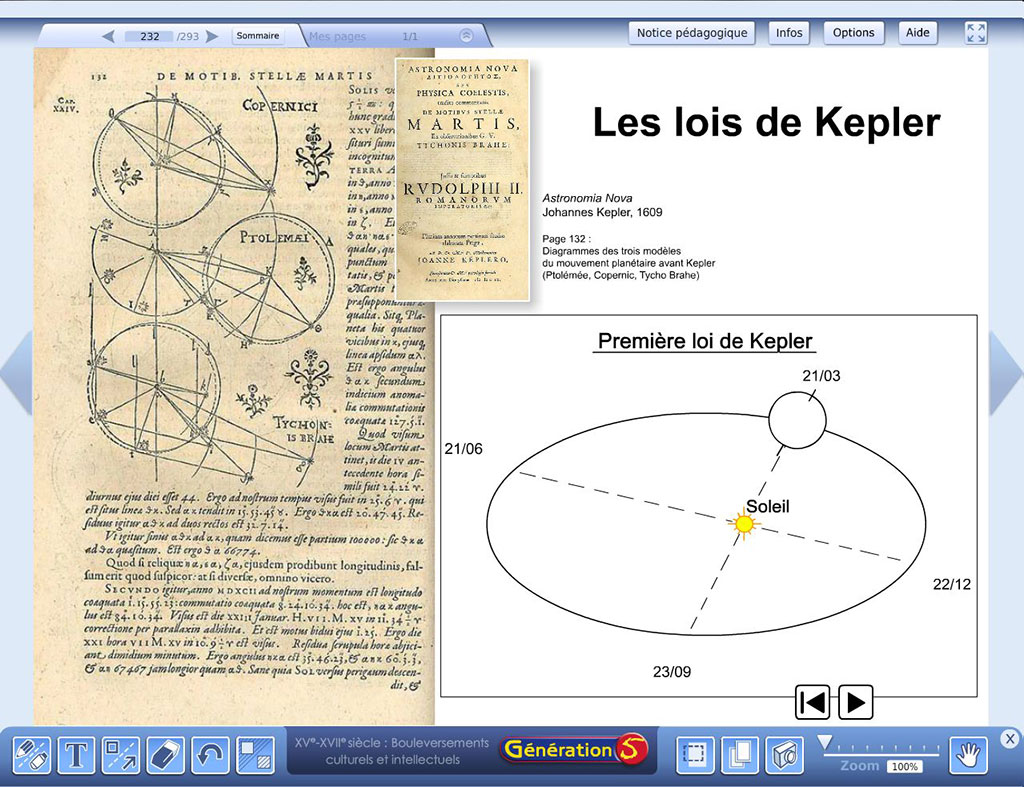Screen dimensions: 1024x787
Task: Select the pen/highlighter drawing tool
Action: click(31, 755)
